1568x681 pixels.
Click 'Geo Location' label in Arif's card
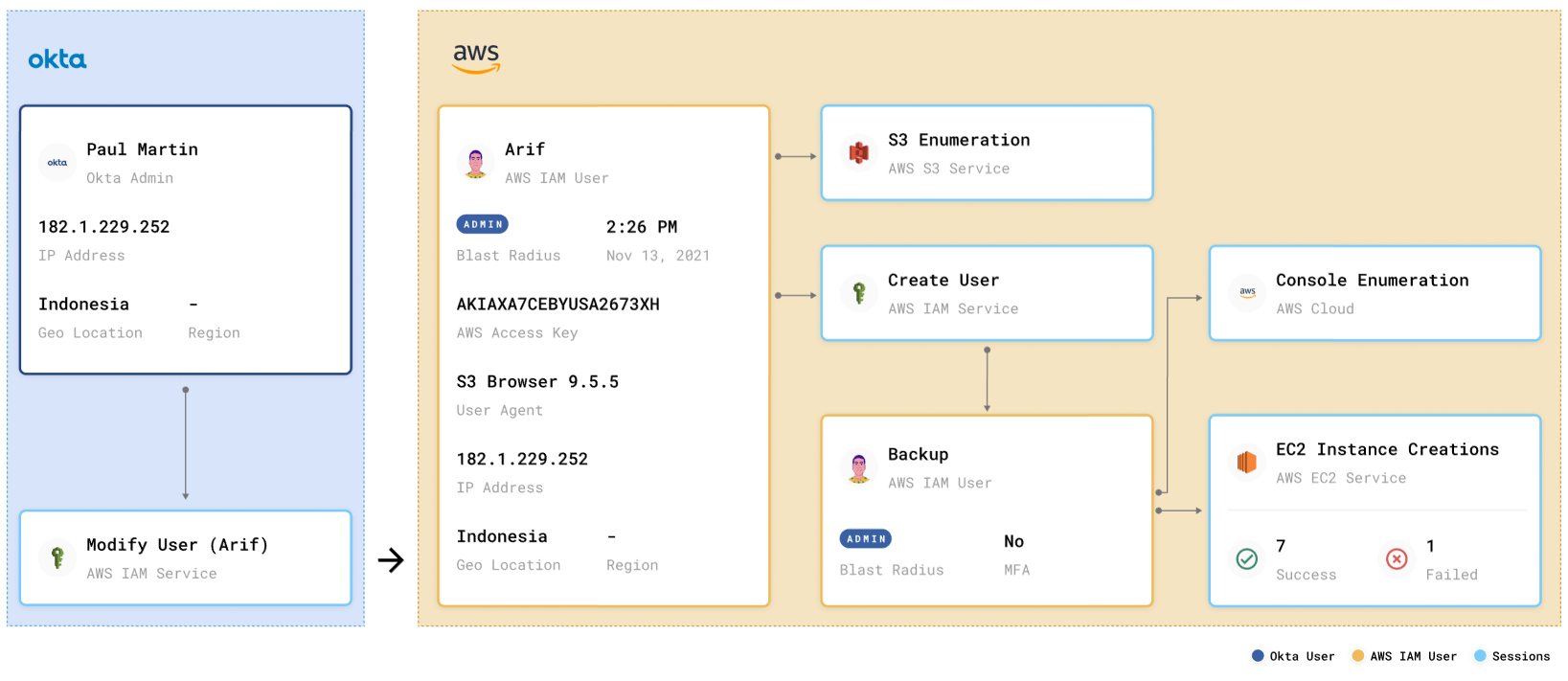pos(509,566)
